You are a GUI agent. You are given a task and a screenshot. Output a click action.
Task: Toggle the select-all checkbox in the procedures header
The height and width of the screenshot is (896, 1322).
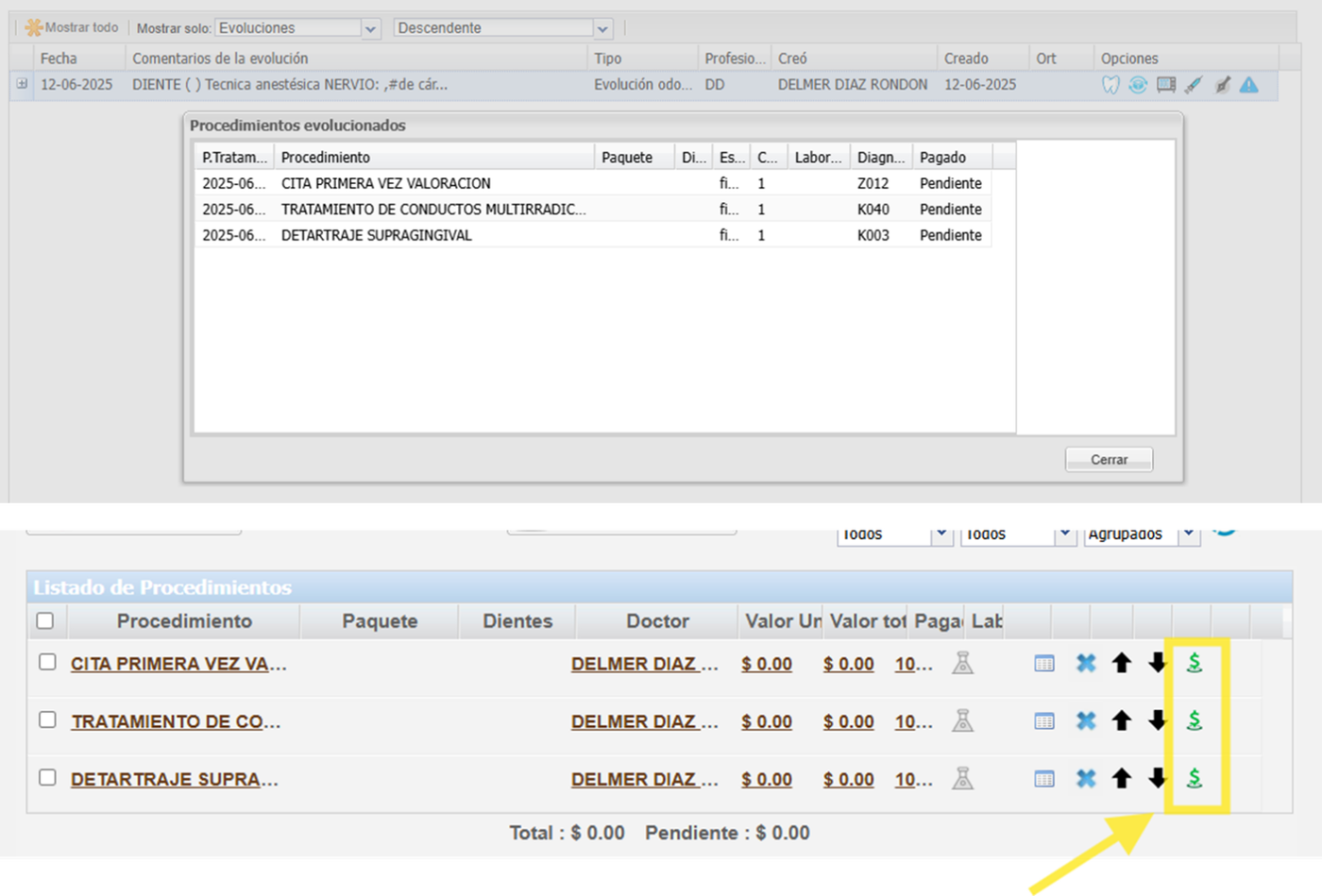coord(44,621)
